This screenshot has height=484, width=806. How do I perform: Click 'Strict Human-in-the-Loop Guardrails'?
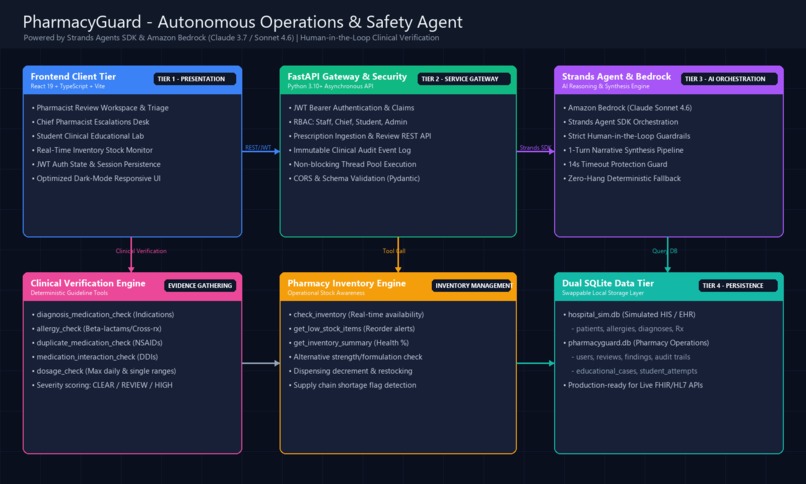coord(627,136)
